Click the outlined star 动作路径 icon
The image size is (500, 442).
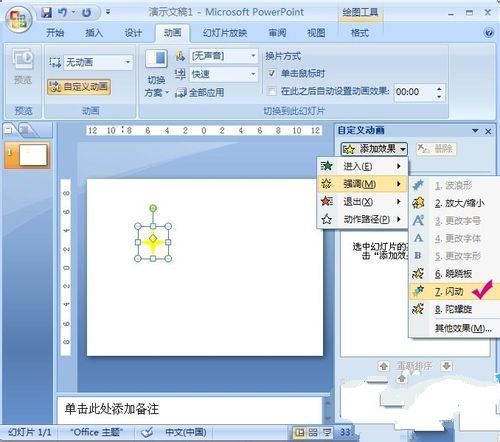327,219
